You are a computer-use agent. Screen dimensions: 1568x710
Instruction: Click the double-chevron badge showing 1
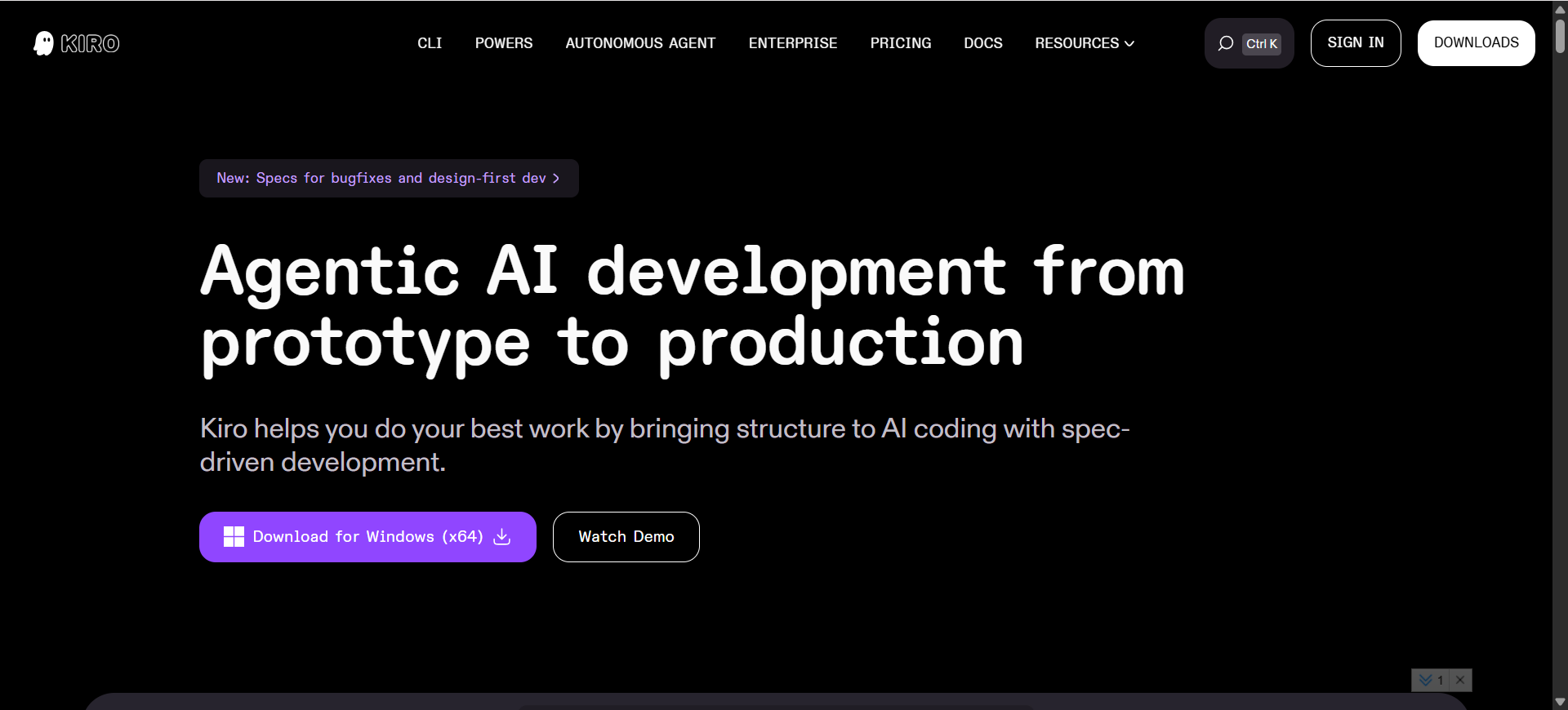[1431, 680]
